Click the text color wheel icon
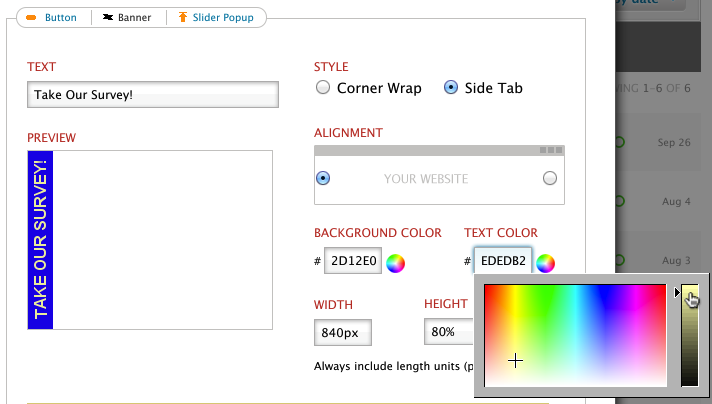This screenshot has width=712, height=404. tap(545, 263)
